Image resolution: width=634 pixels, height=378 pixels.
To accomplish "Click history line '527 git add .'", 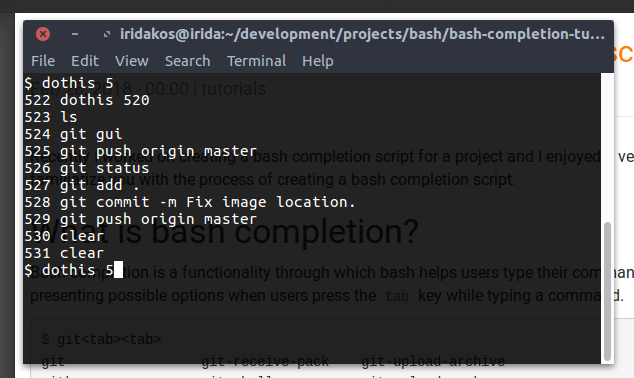I will (x=82, y=185).
